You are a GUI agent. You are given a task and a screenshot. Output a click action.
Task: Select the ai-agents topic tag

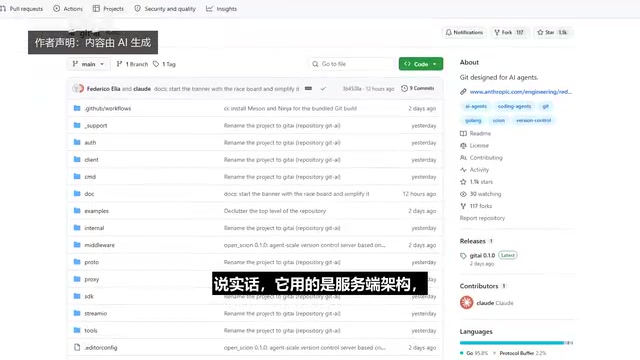point(476,107)
